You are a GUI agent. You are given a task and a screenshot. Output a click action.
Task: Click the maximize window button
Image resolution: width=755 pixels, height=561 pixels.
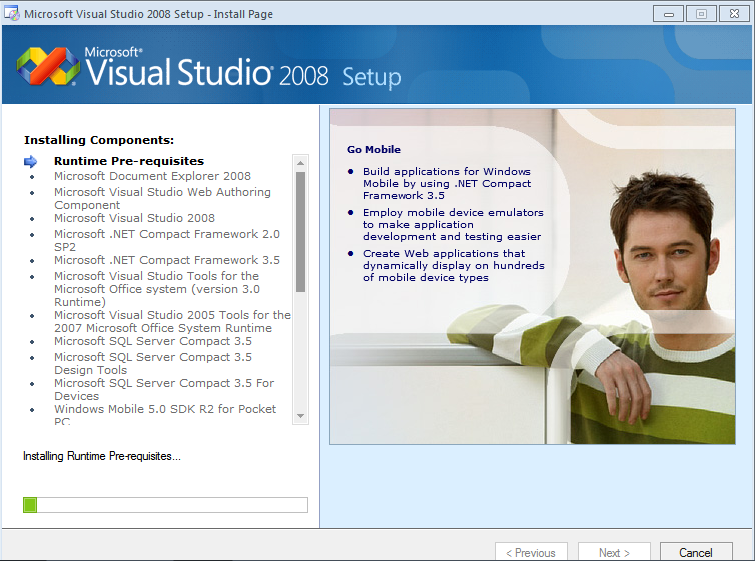click(x=701, y=13)
